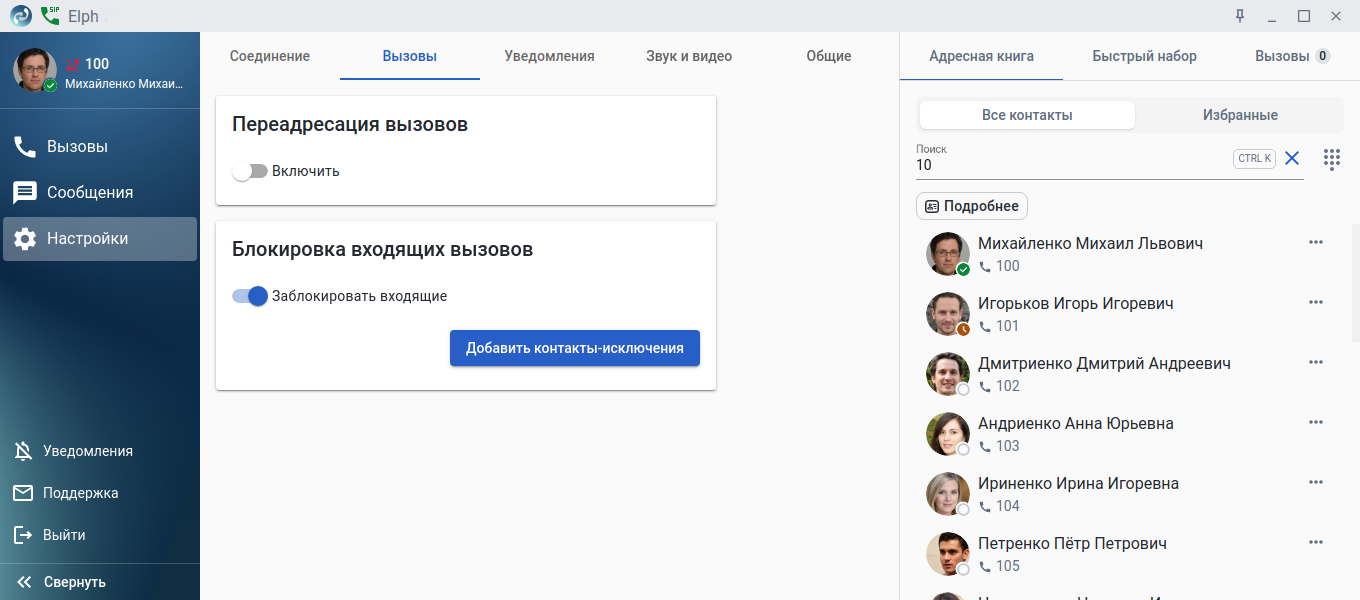Open Поддержка envelope item
The width and height of the screenshot is (1360, 600).
[x=100, y=493]
